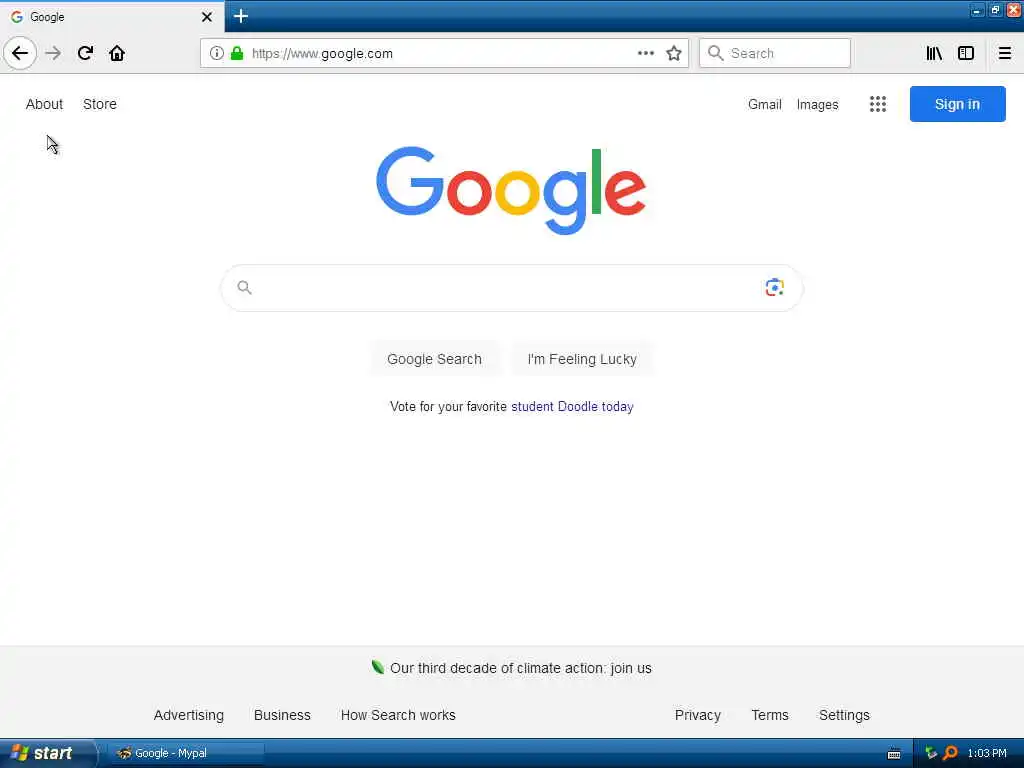Image resolution: width=1024 pixels, height=768 pixels.
Task: Open the browser home page
Action: pyautogui.click(x=117, y=53)
